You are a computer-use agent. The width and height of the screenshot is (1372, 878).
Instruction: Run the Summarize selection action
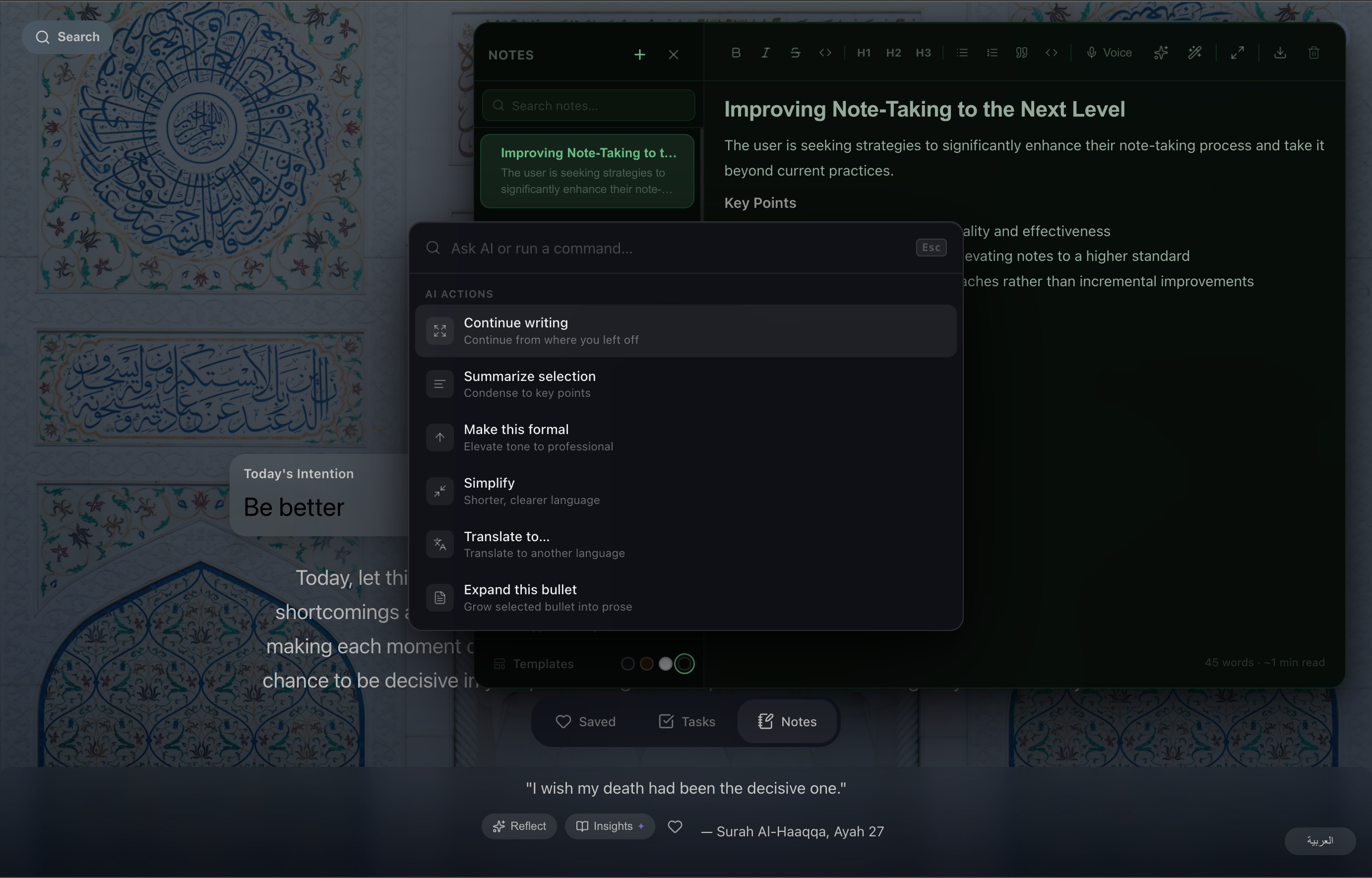coord(685,384)
